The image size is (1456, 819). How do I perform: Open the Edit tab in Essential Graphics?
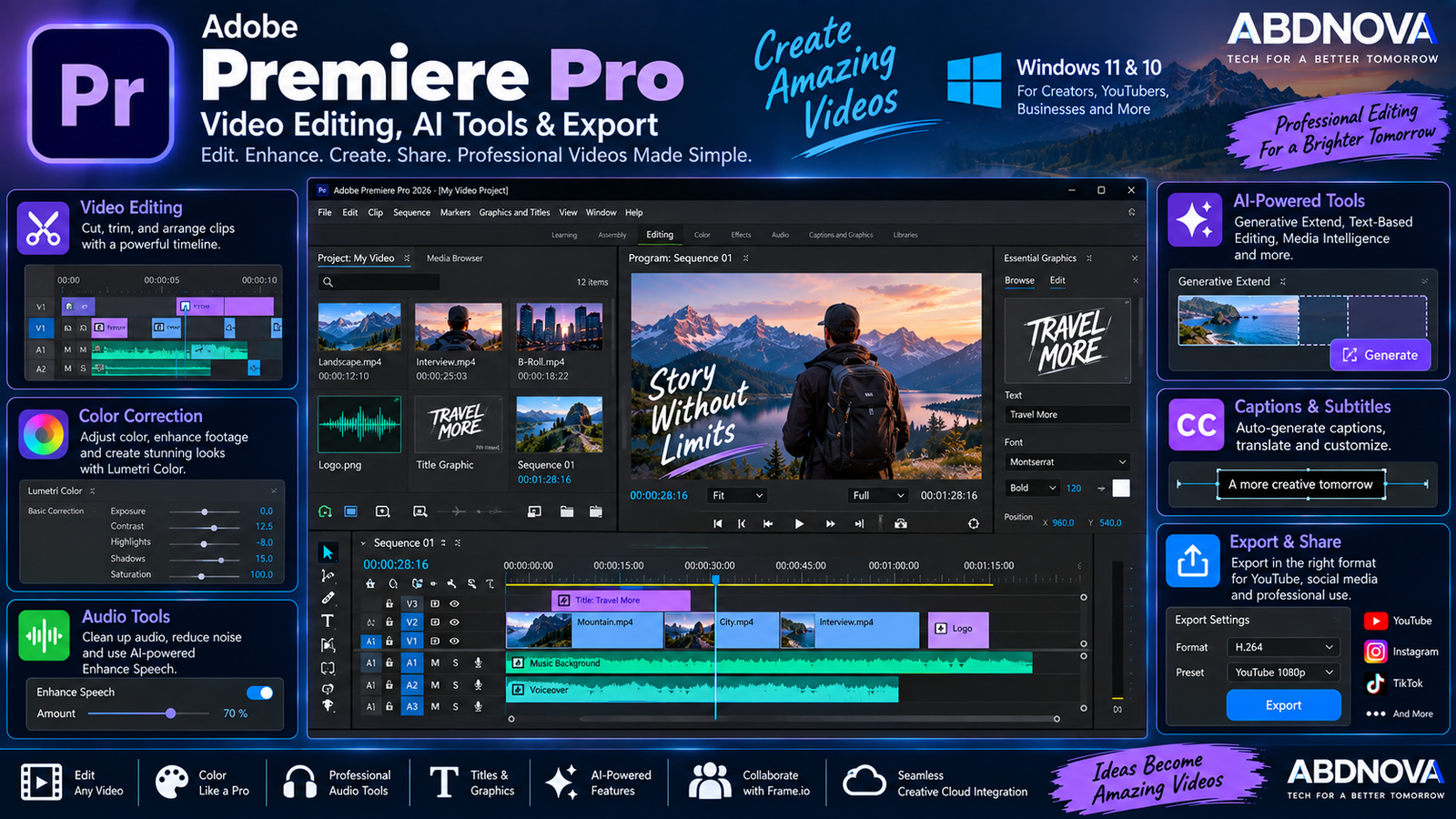(1057, 280)
